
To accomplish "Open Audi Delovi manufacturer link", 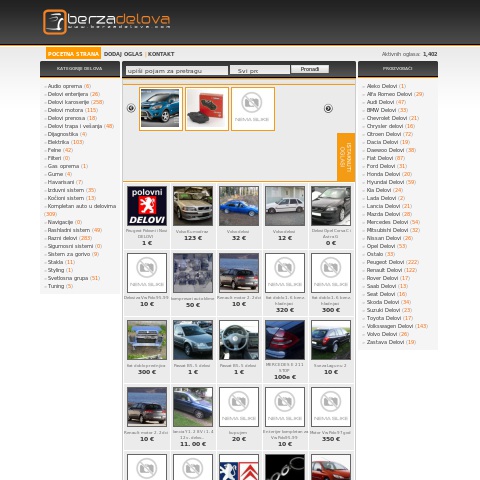I will [380, 102].
